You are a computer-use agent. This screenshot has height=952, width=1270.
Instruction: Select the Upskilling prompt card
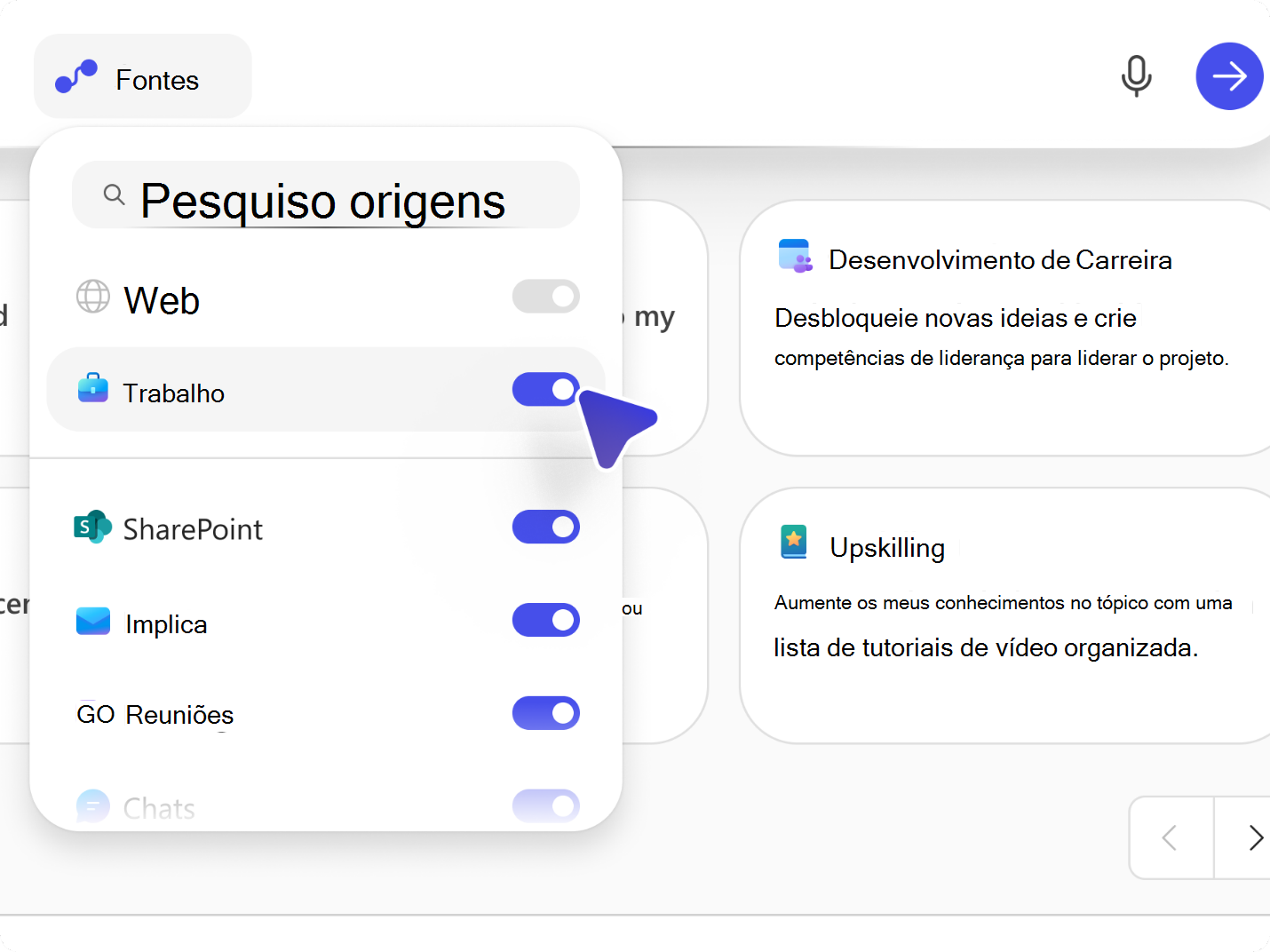tap(1004, 613)
